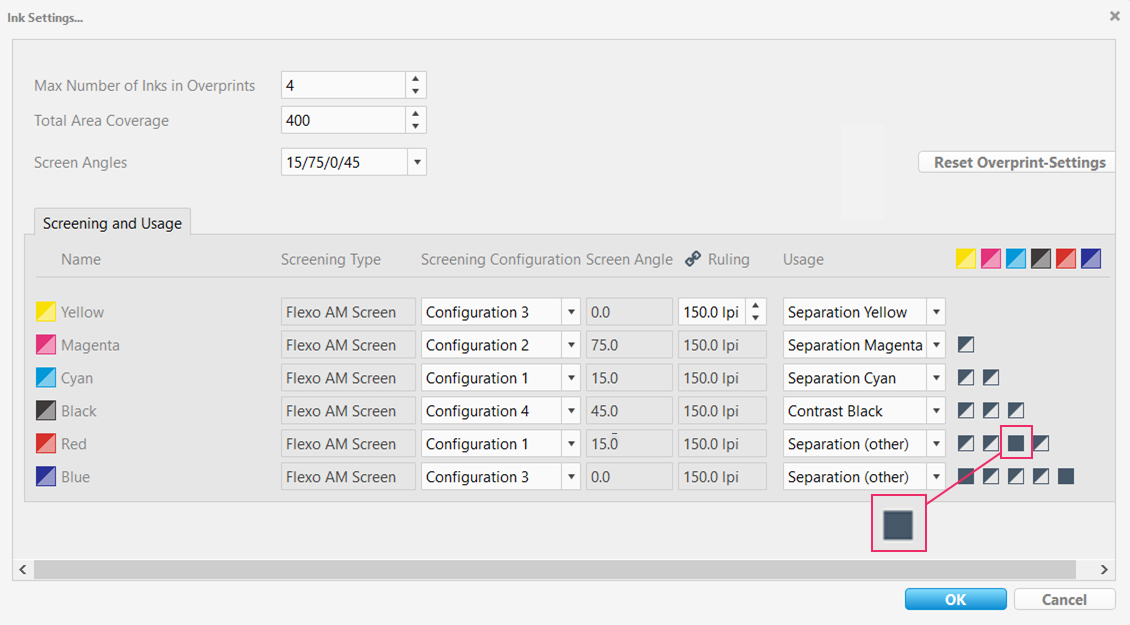The width and height of the screenshot is (1130, 625).
Task: Close the Ink Settings dialog
Action: coord(1114,16)
